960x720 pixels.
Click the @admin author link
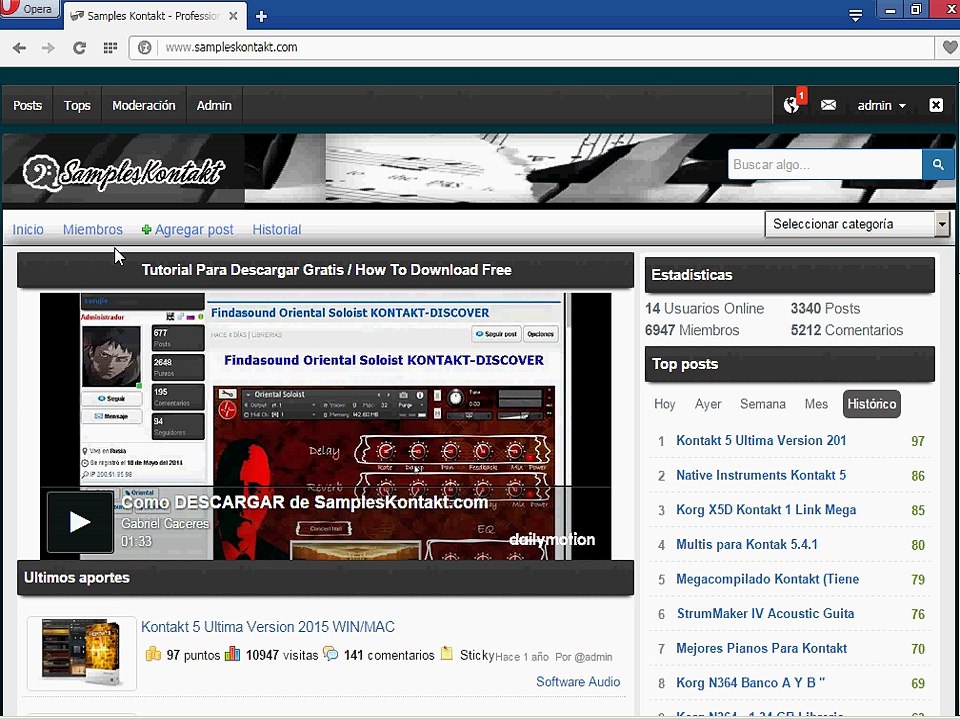click(x=593, y=657)
